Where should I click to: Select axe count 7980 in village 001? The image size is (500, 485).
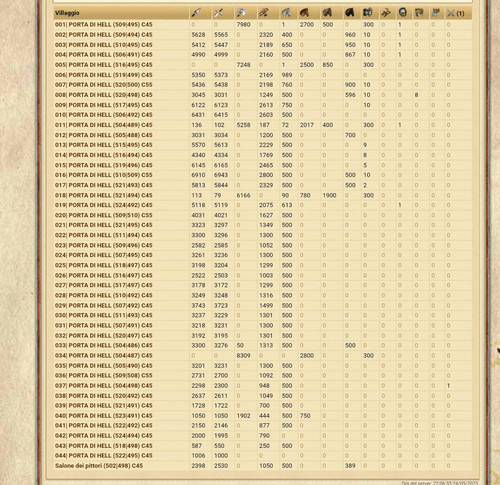click(243, 25)
